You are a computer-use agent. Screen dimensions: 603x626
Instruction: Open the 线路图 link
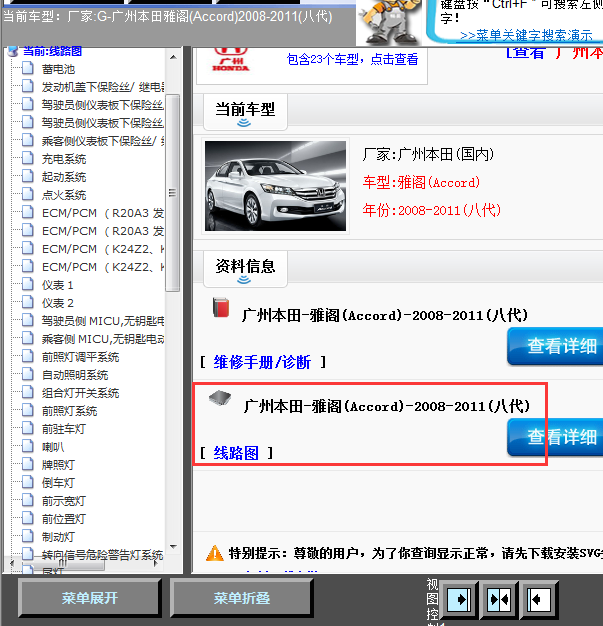click(x=236, y=453)
